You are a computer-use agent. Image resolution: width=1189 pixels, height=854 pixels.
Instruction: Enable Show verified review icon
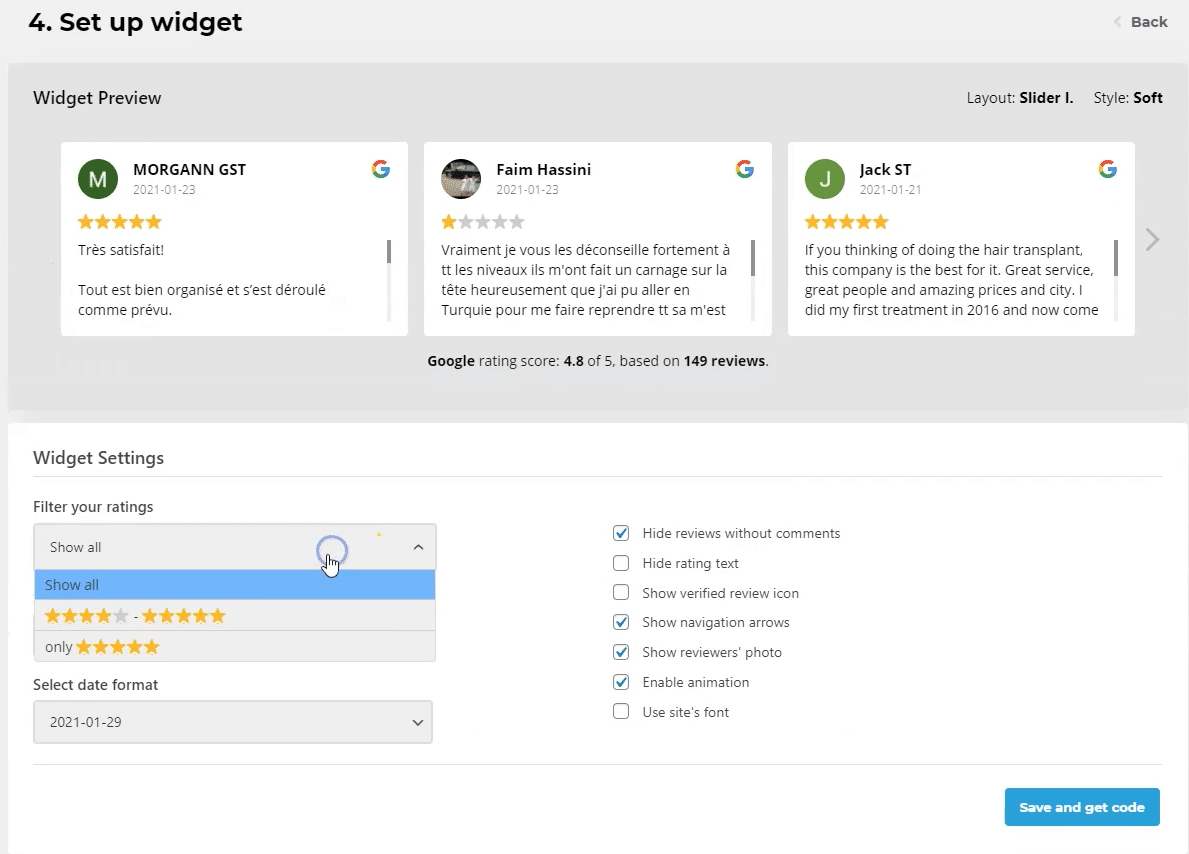click(621, 592)
